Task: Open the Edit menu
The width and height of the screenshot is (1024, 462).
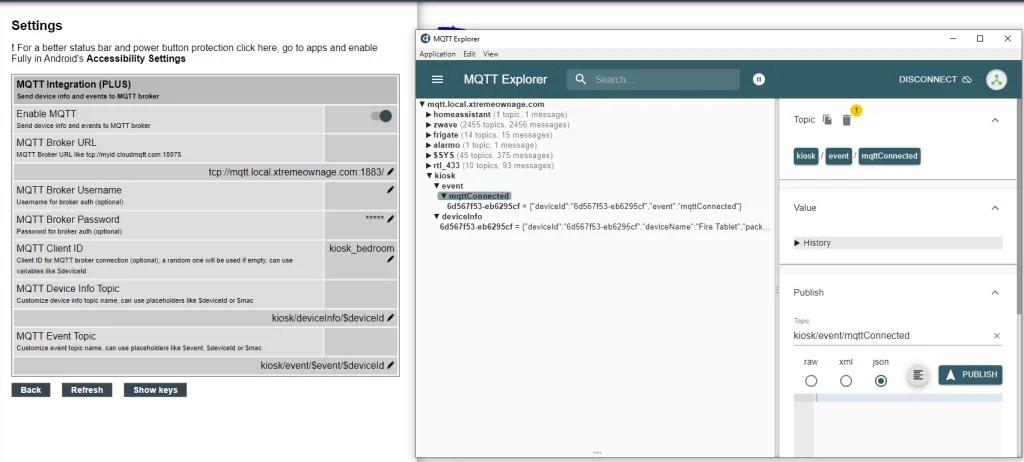Action: coord(470,54)
